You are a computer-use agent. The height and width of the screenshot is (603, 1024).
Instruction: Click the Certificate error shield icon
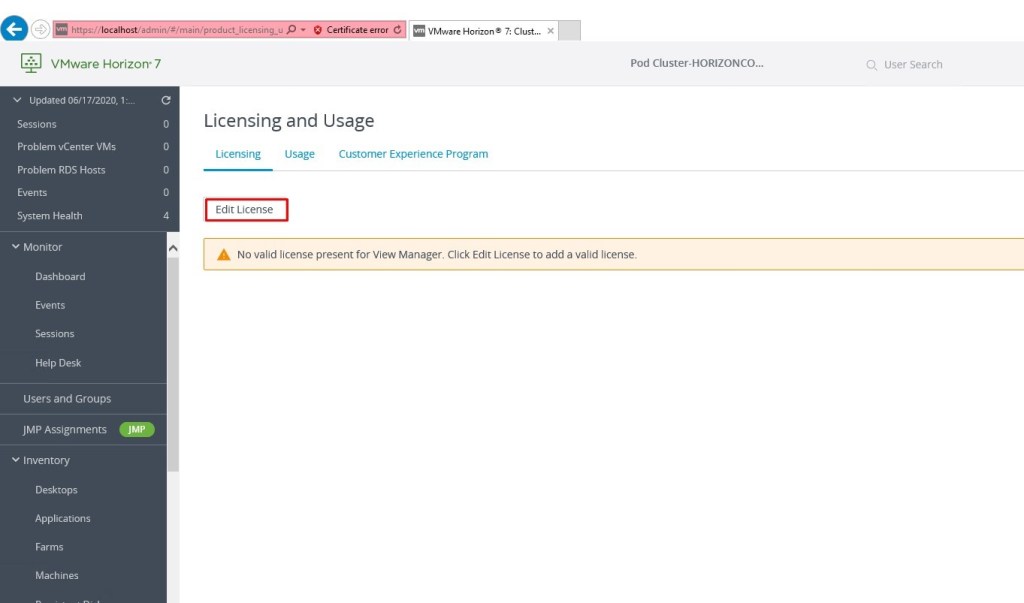(318, 30)
